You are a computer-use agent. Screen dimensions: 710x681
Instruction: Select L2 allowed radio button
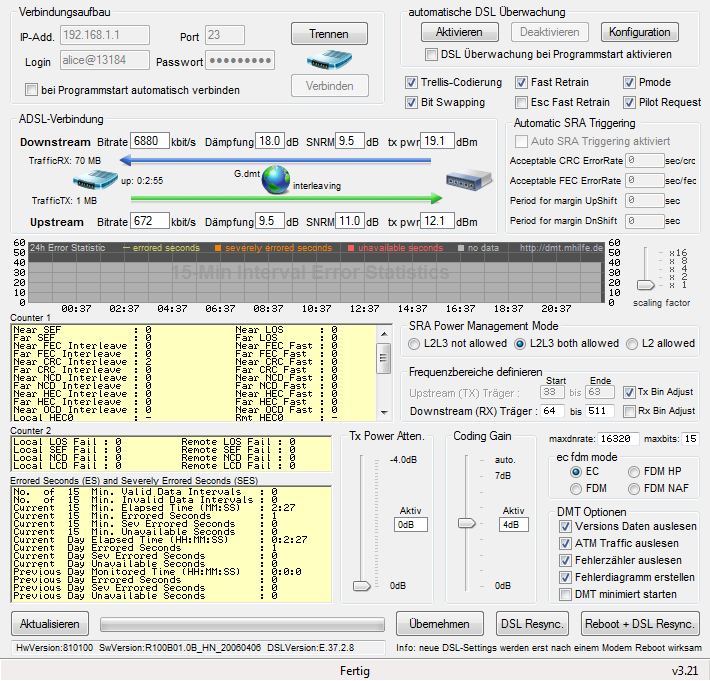(632, 344)
